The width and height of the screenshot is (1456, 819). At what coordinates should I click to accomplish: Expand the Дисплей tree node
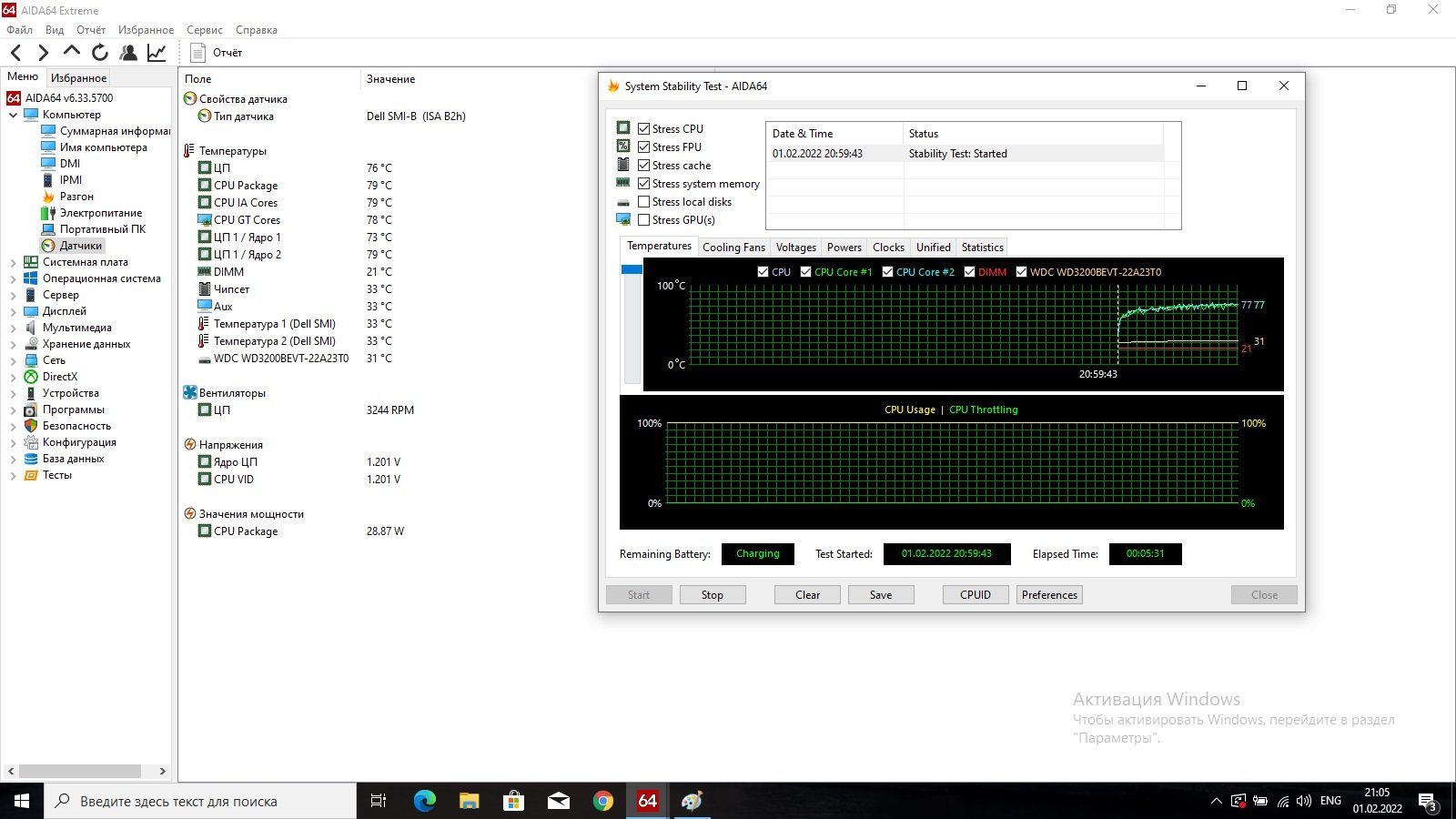pyautogui.click(x=13, y=311)
